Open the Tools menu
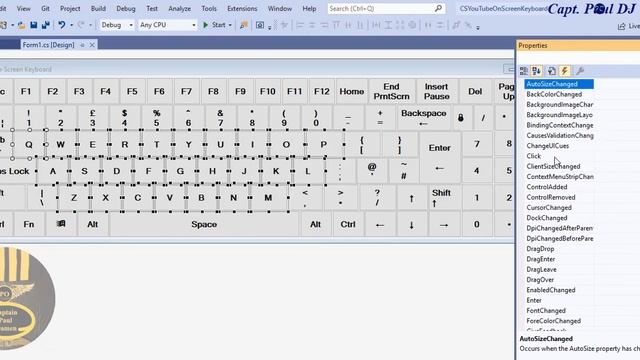The image size is (640, 360). coord(209,9)
